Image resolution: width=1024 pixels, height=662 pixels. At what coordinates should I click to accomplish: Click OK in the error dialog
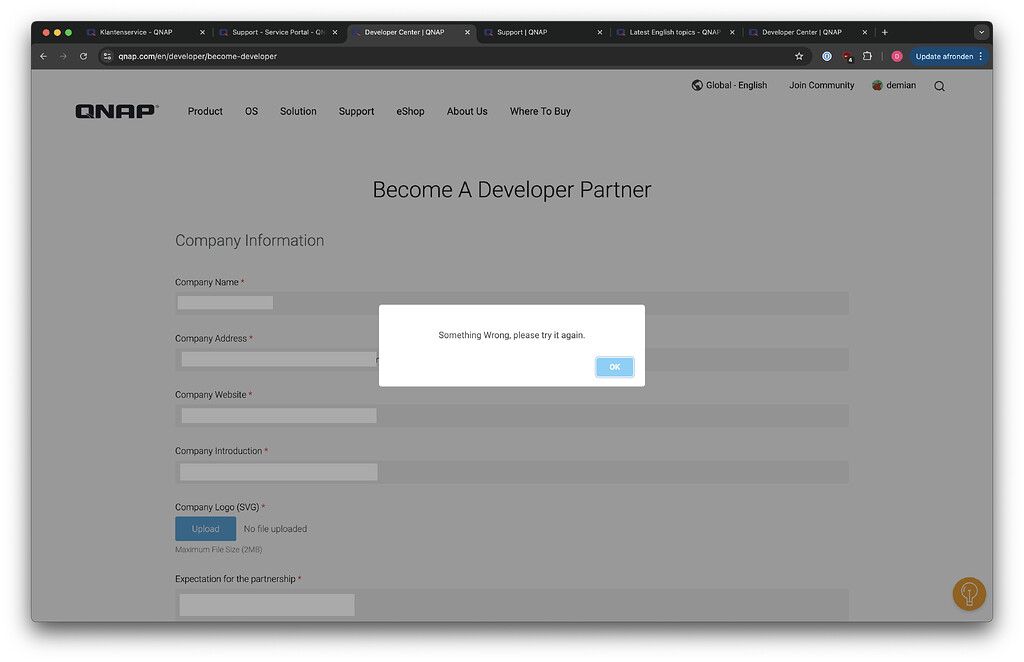(x=614, y=367)
